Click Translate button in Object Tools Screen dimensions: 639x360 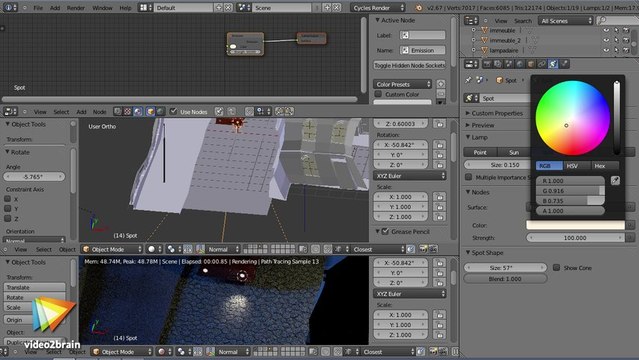click(34, 287)
